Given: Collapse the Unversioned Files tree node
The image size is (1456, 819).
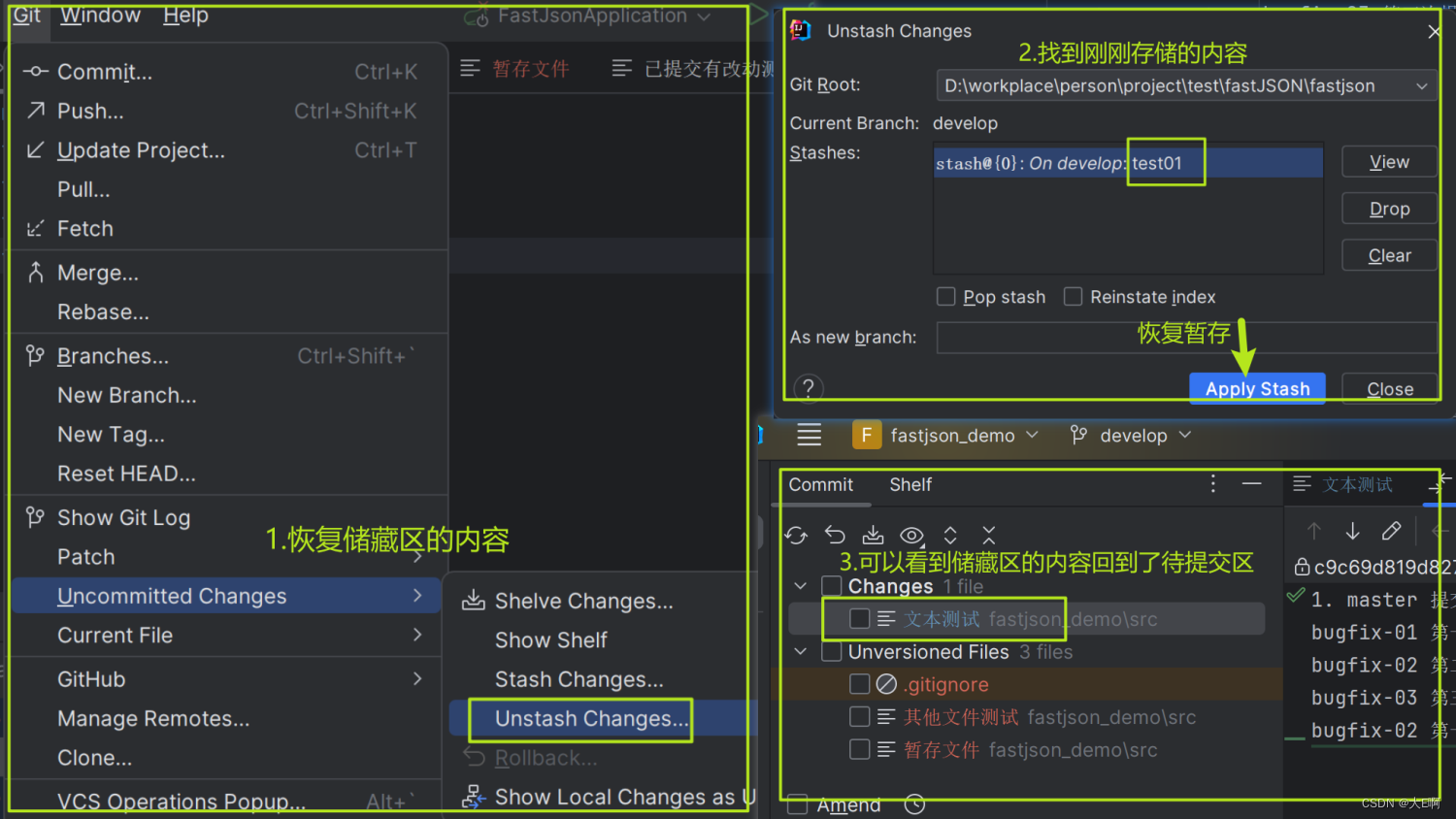Looking at the screenshot, I should click(800, 652).
